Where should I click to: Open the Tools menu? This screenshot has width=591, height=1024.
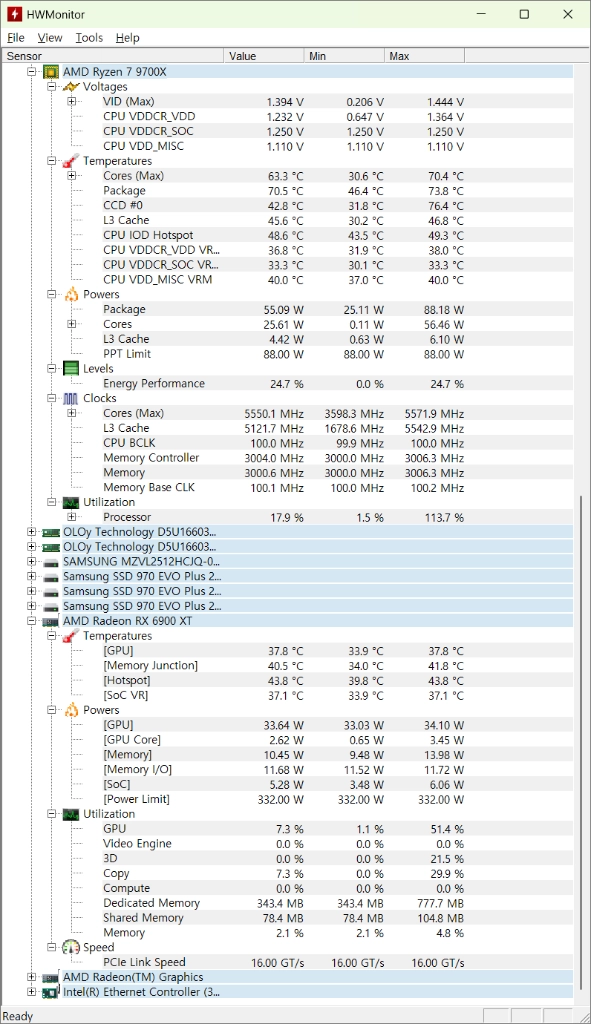click(89, 38)
